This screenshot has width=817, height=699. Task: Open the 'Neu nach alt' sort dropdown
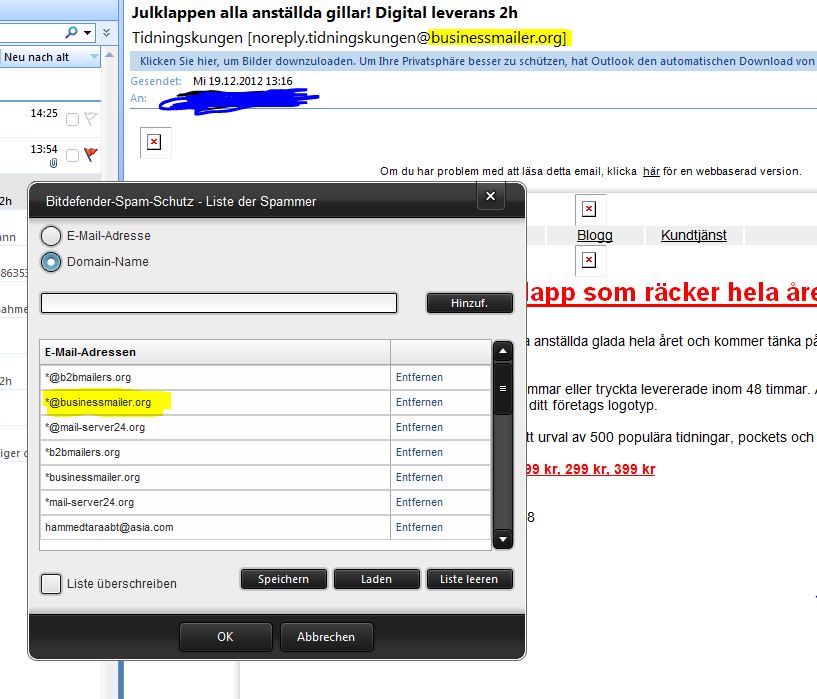50,57
